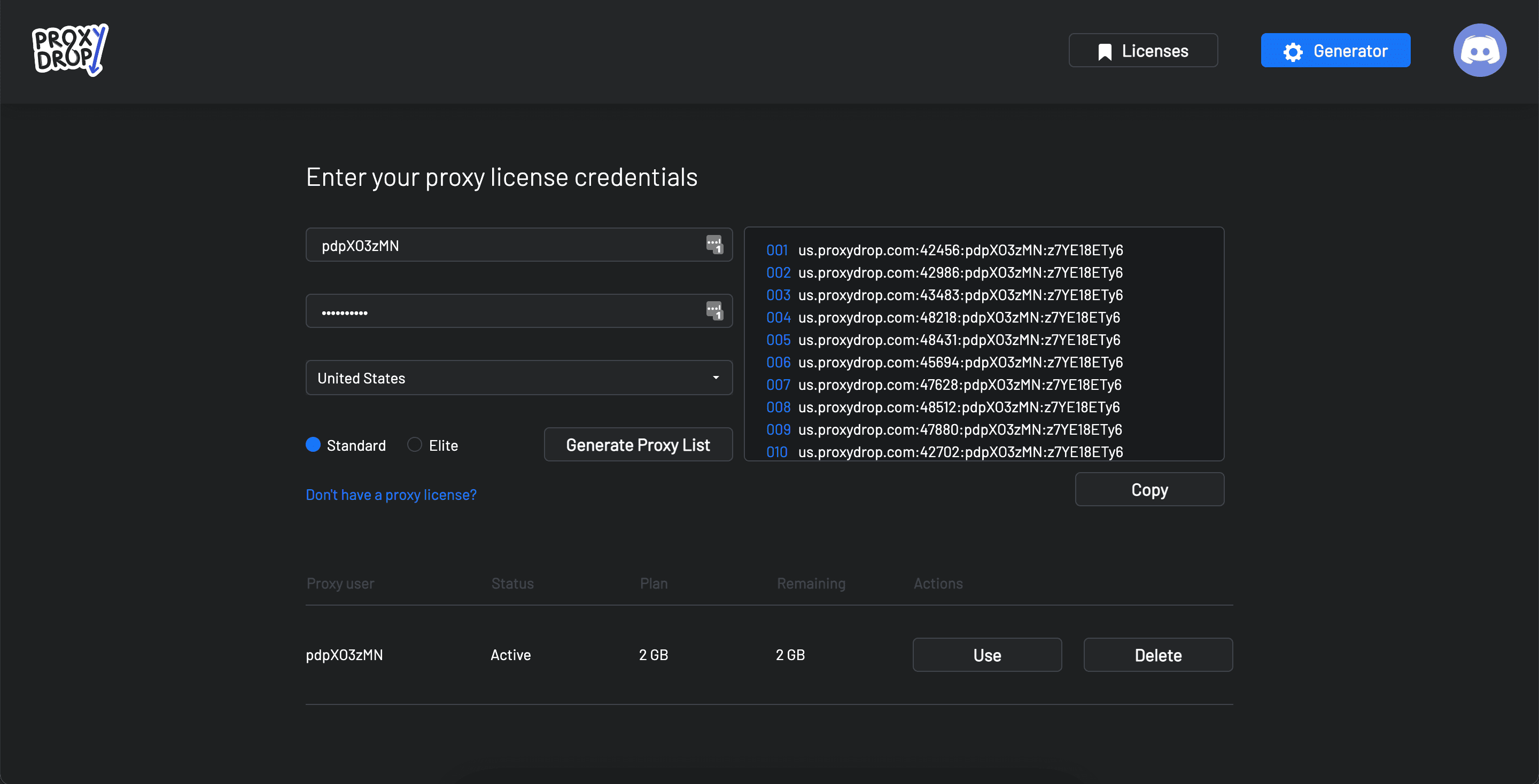This screenshot has width=1539, height=784.
Task: Open "Don't have a proxy license?" link
Action: [391, 495]
